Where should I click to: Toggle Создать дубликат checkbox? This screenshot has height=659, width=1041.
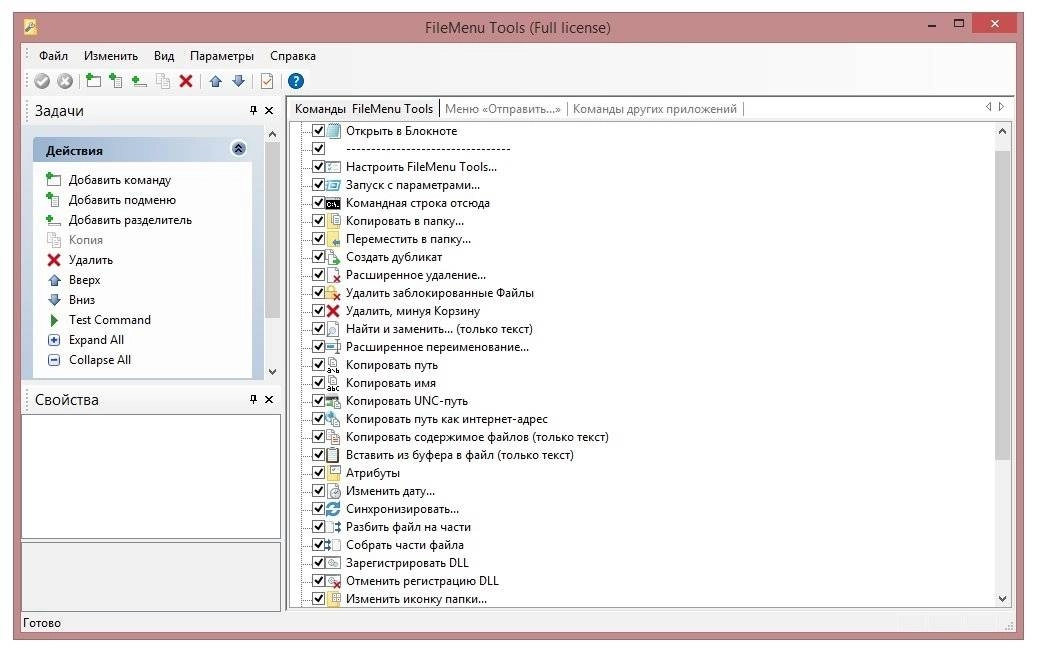pyautogui.click(x=319, y=257)
